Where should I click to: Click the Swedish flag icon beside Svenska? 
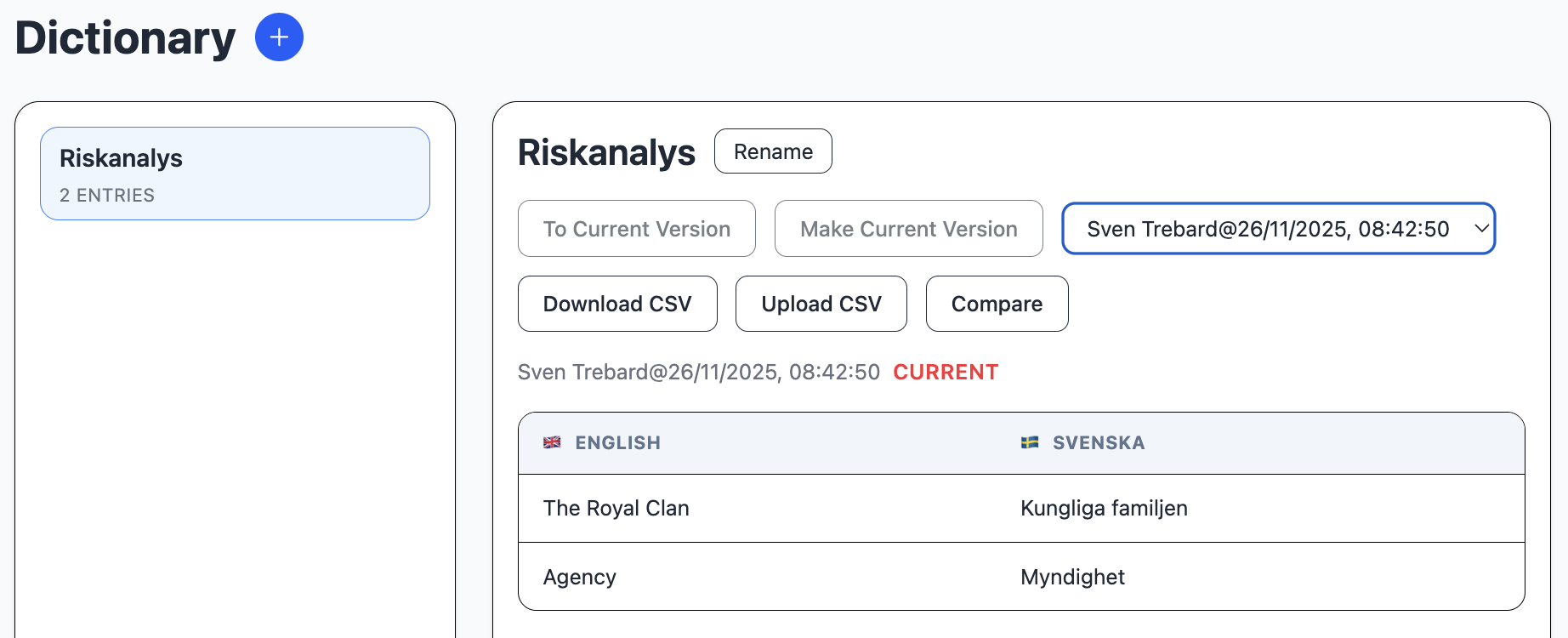[1030, 442]
